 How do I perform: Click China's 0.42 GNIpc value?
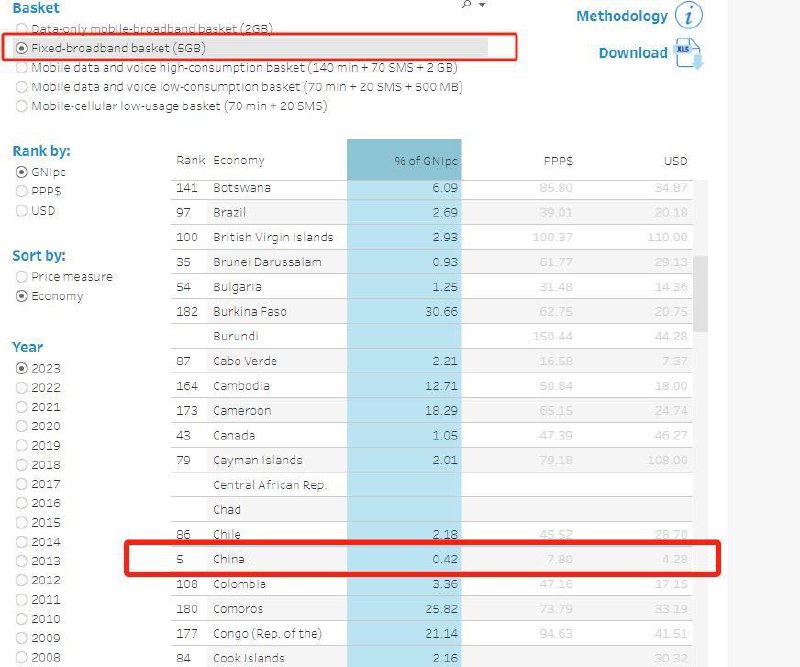pos(445,559)
